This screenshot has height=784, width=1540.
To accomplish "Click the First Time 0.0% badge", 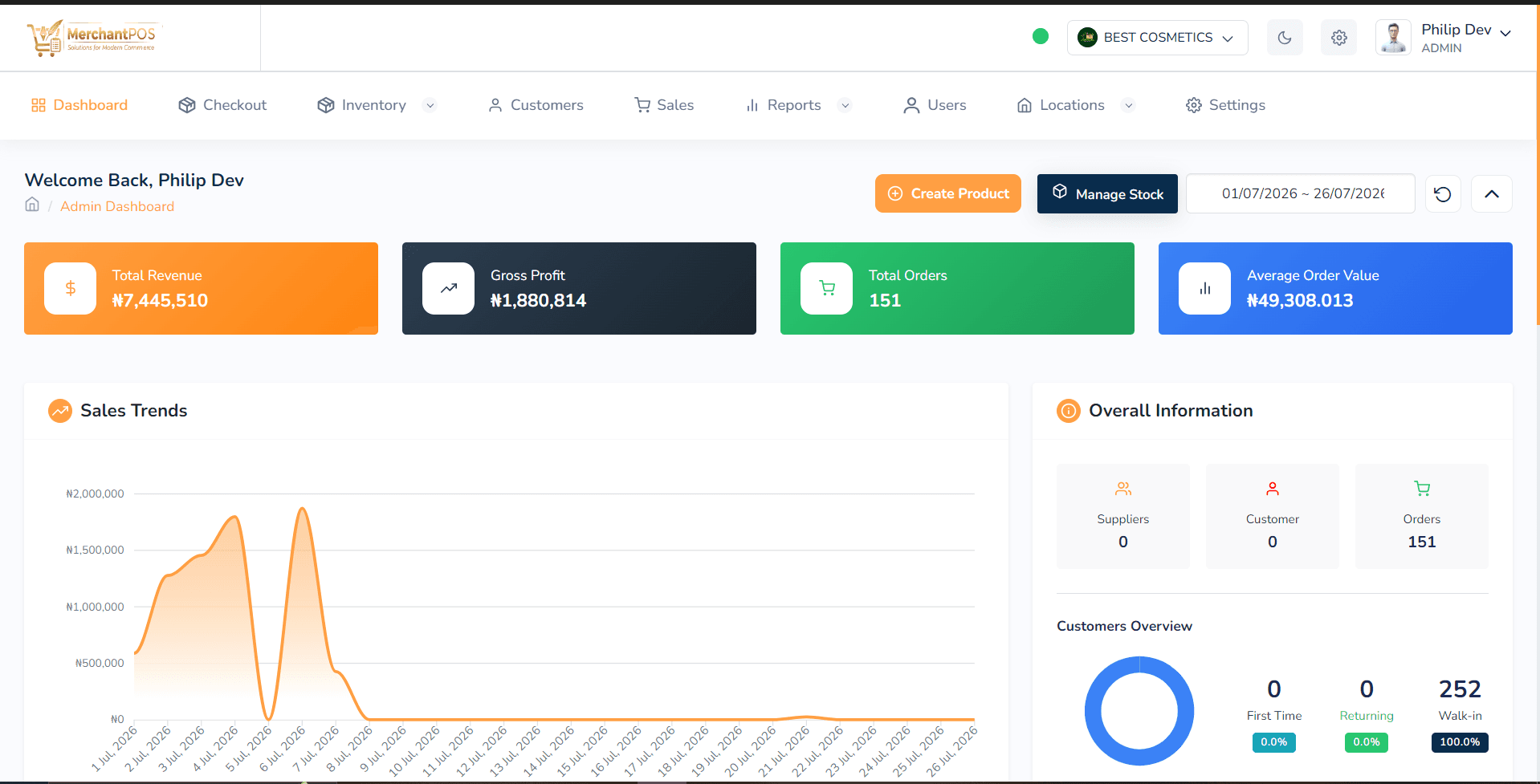I will (1274, 742).
